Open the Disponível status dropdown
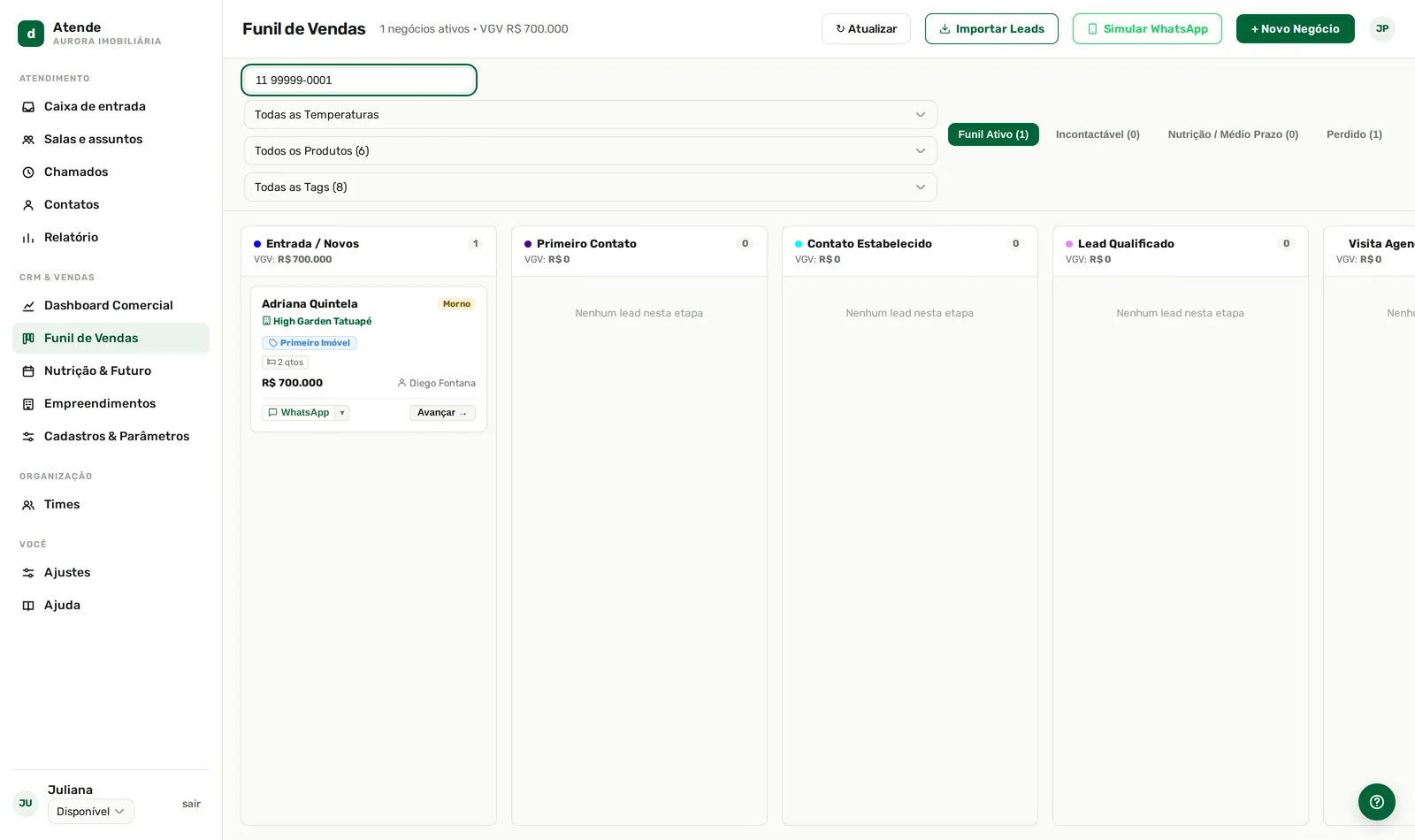1415x840 pixels. [x=91, y=812]
